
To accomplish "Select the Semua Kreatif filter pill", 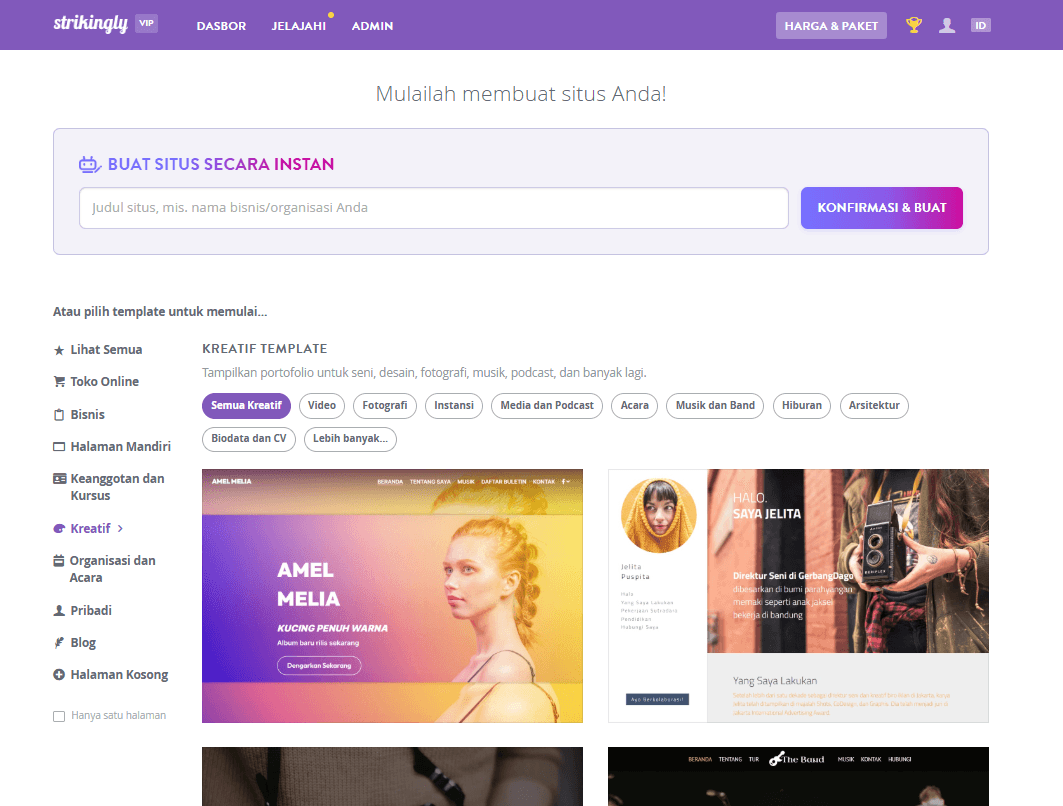I will (246, 406).
